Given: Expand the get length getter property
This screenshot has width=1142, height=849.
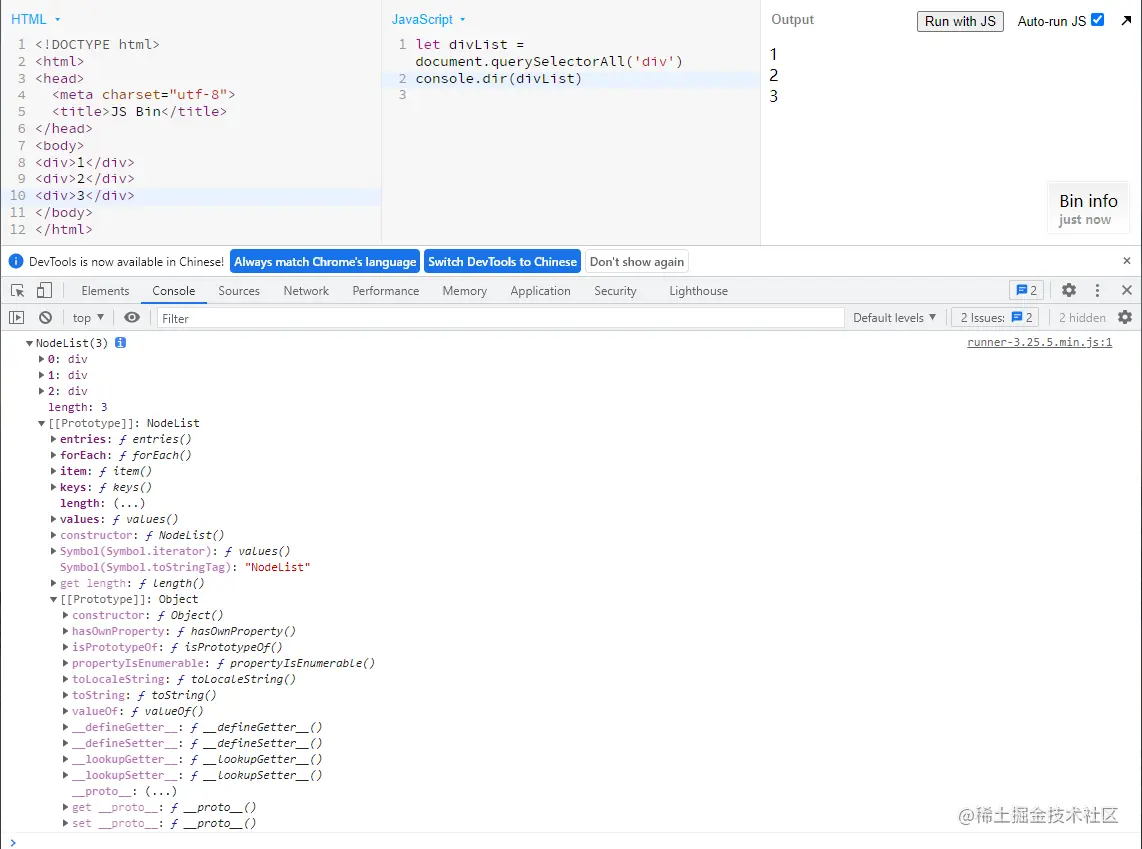Looking at the screenshot, I should pos(53,583).
